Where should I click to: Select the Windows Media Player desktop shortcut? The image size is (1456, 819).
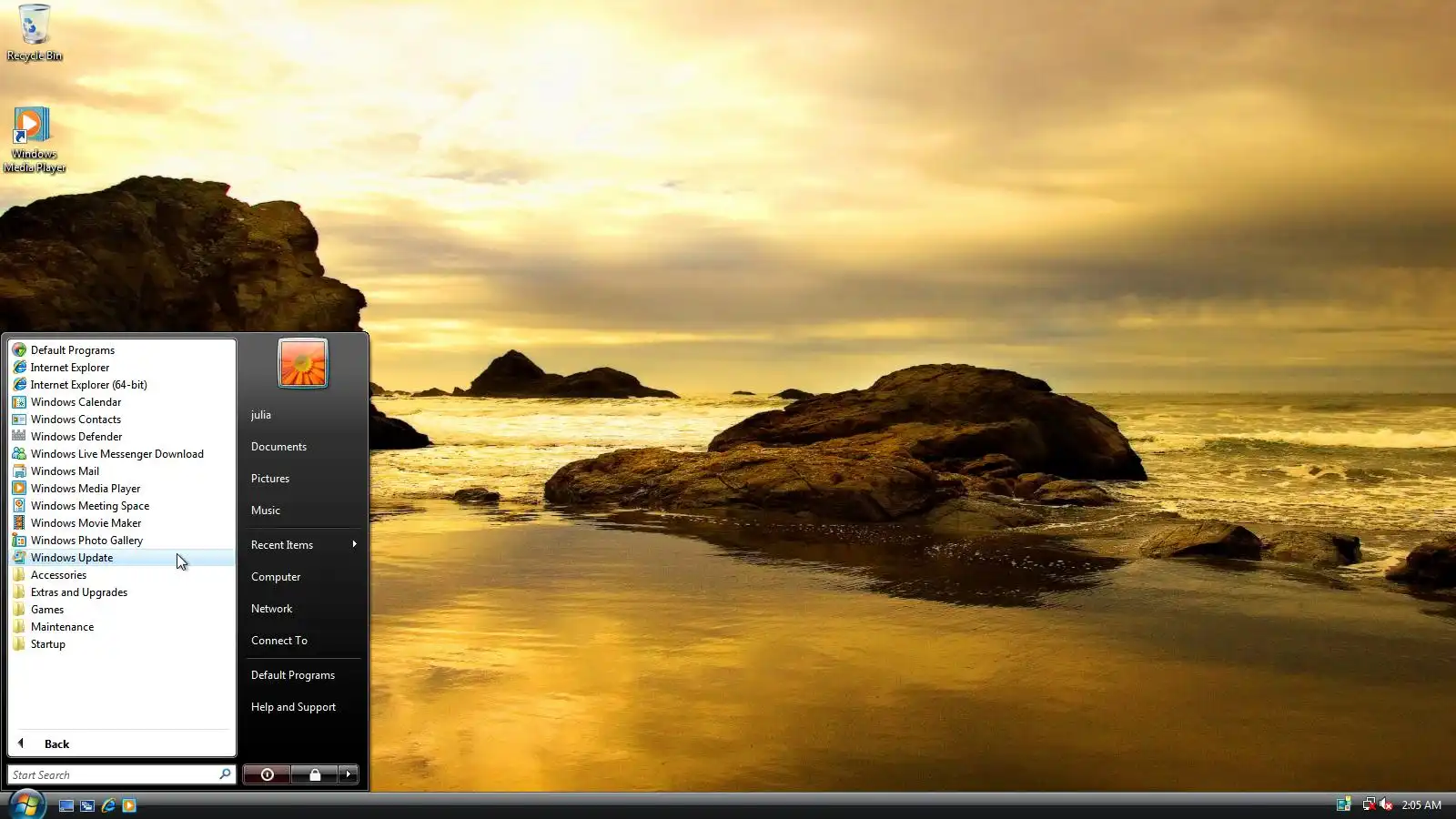[35, 139]
